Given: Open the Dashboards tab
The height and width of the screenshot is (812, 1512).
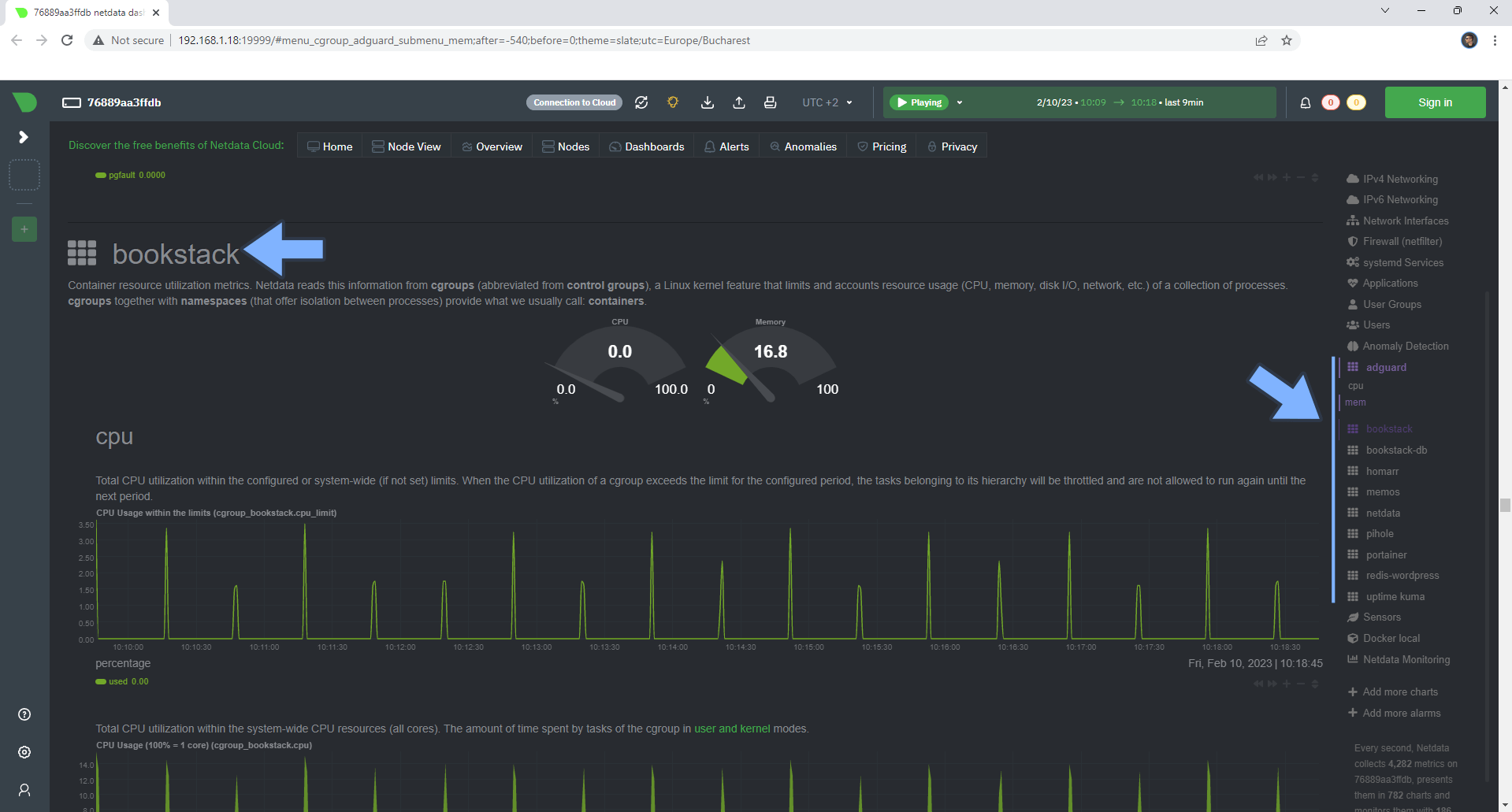Looking at the screenshot, I should 647,146.
